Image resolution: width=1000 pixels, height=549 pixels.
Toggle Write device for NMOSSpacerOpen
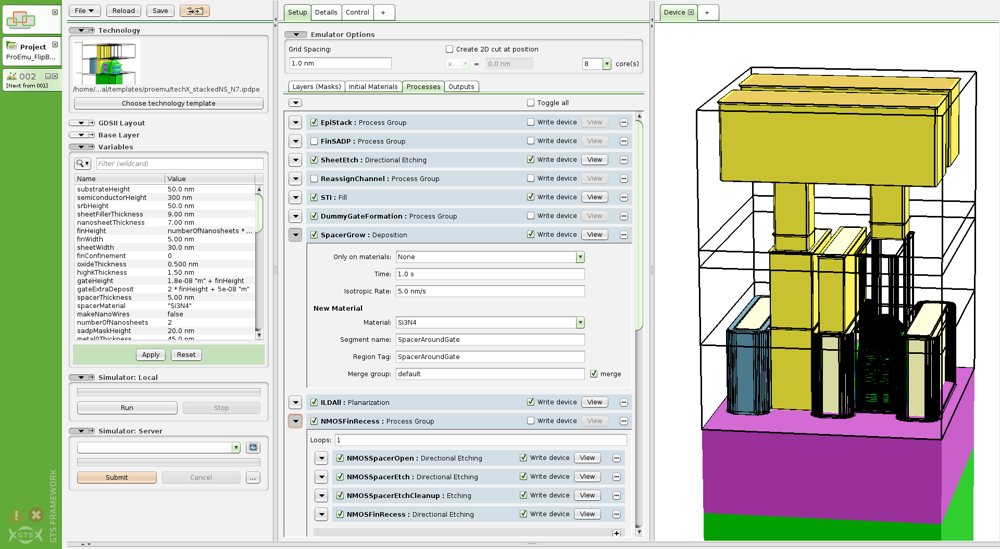point(524,458)
